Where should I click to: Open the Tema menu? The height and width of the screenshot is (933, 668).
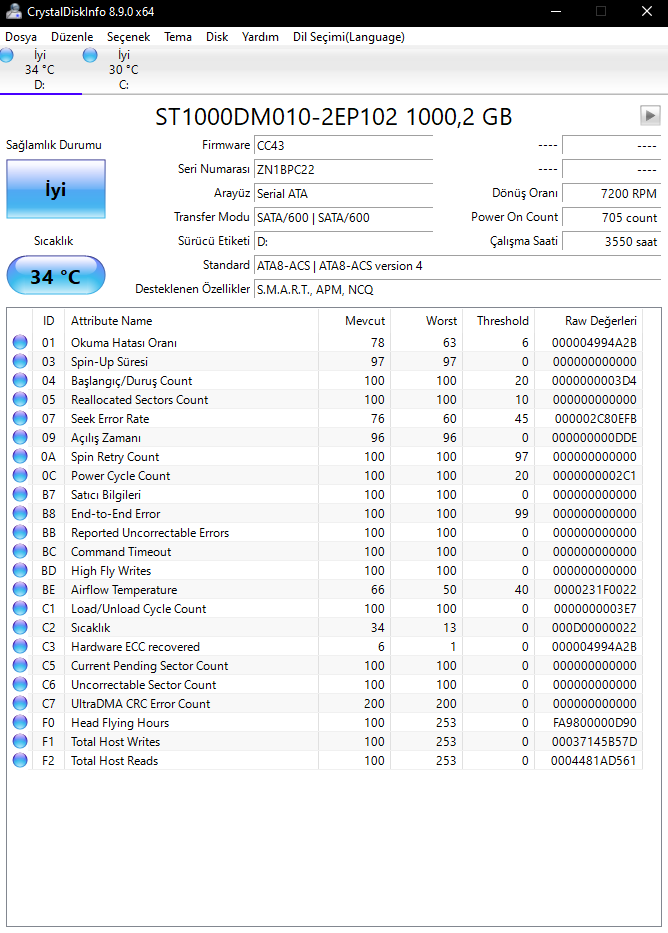178,37
